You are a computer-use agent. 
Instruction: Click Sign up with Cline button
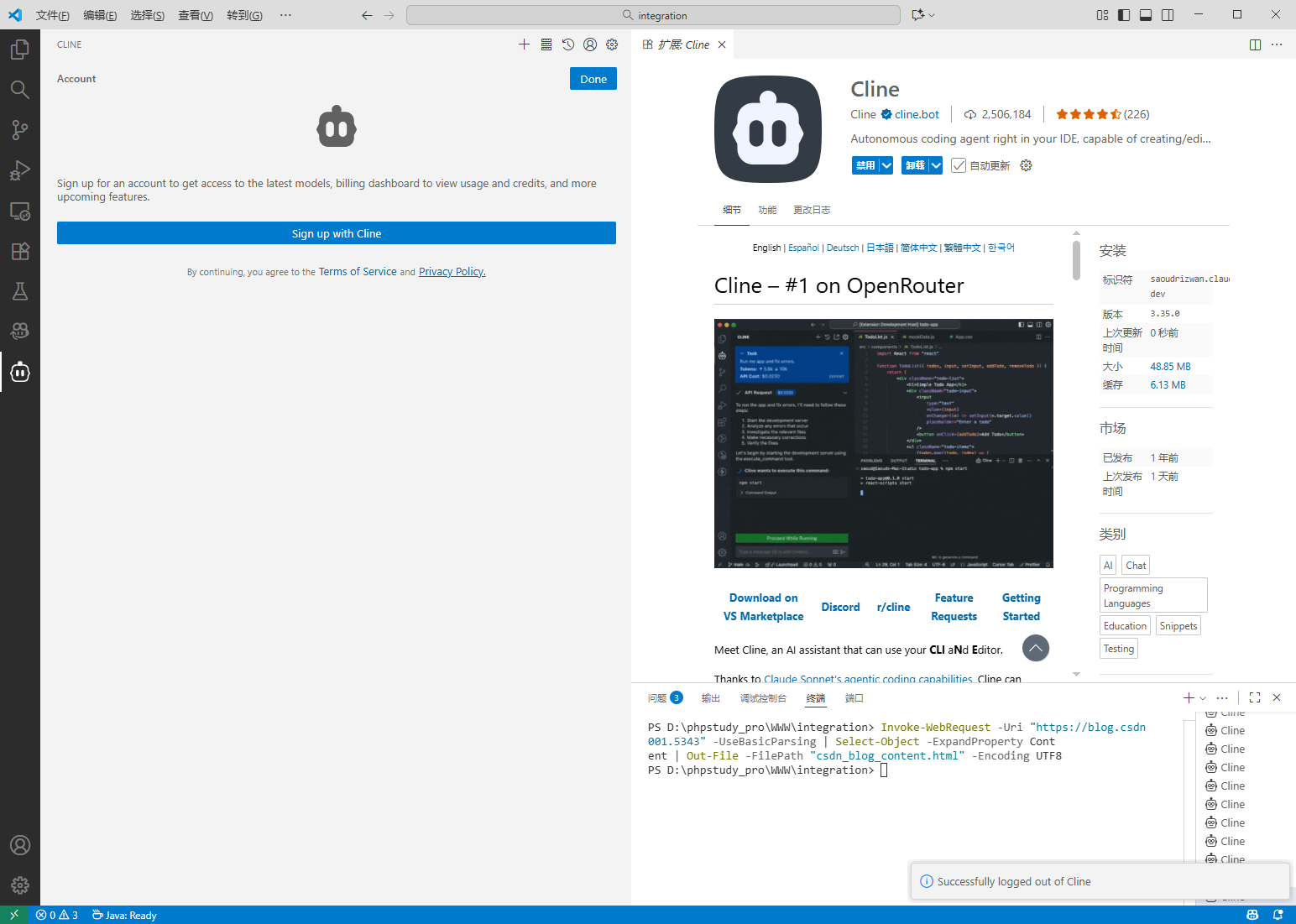pyautogui.click(x=337, y=233)
